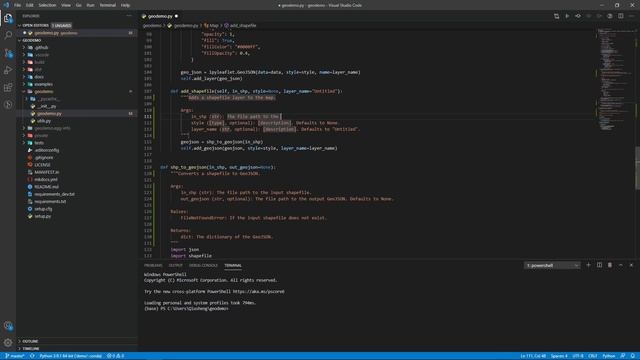Open the Source Control view
Image resolution: width=640 pixels, height=360 pixels.
click(8, 53)
